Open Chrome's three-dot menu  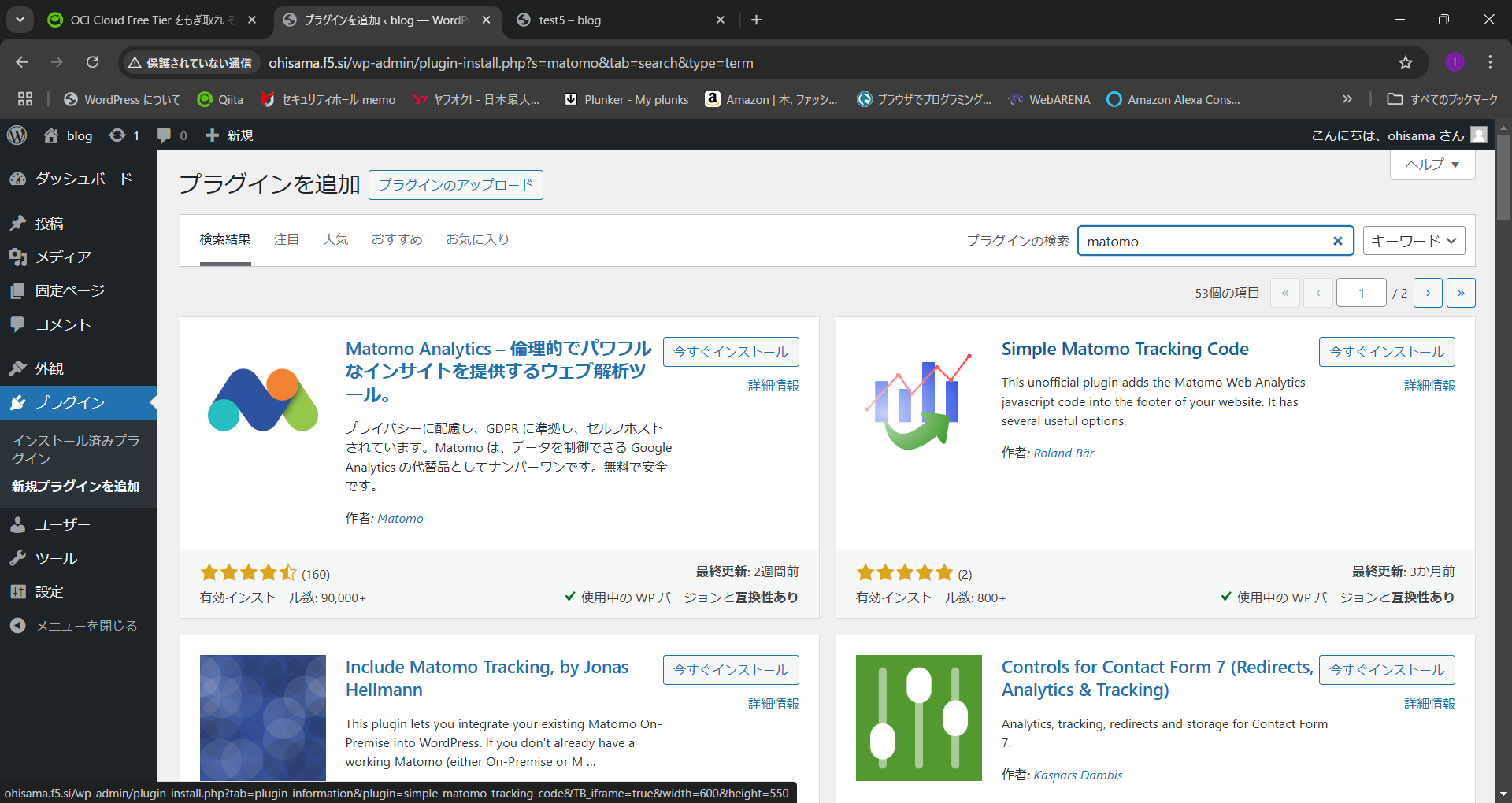(1490, 62)
